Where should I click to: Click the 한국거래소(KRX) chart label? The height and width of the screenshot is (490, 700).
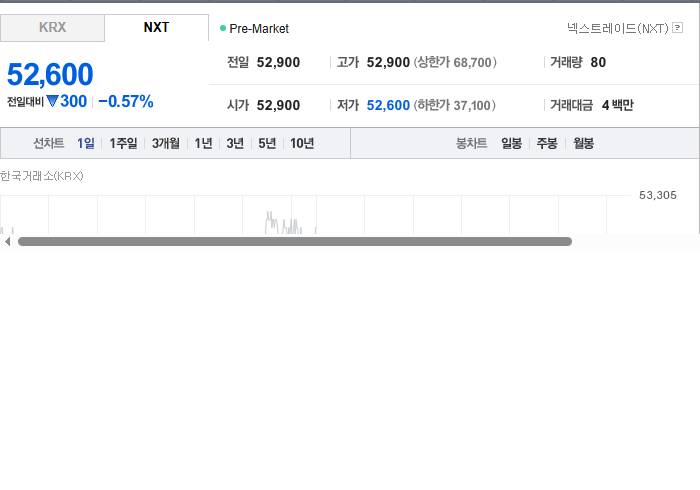tap(42, 176)
